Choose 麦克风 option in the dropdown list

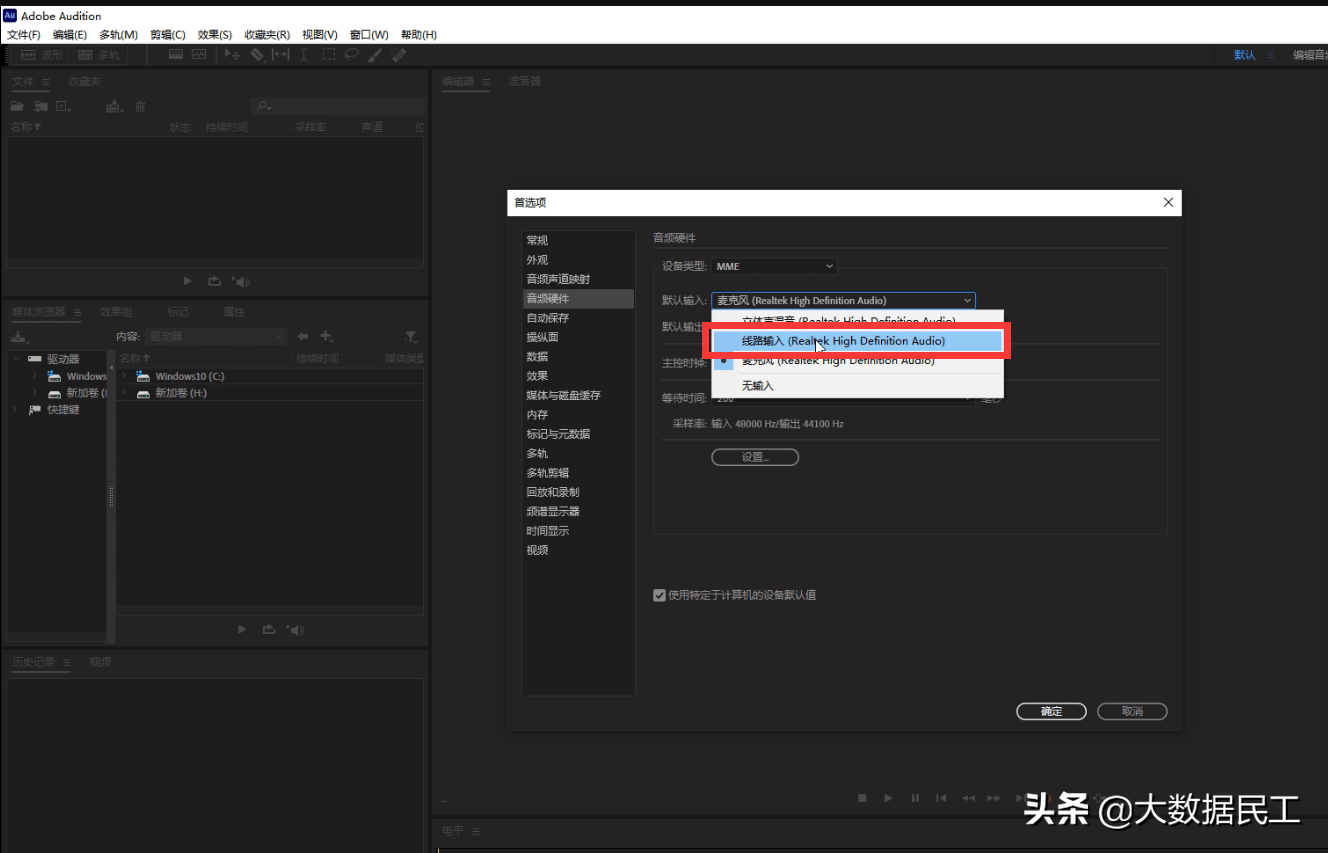(857, 361)
